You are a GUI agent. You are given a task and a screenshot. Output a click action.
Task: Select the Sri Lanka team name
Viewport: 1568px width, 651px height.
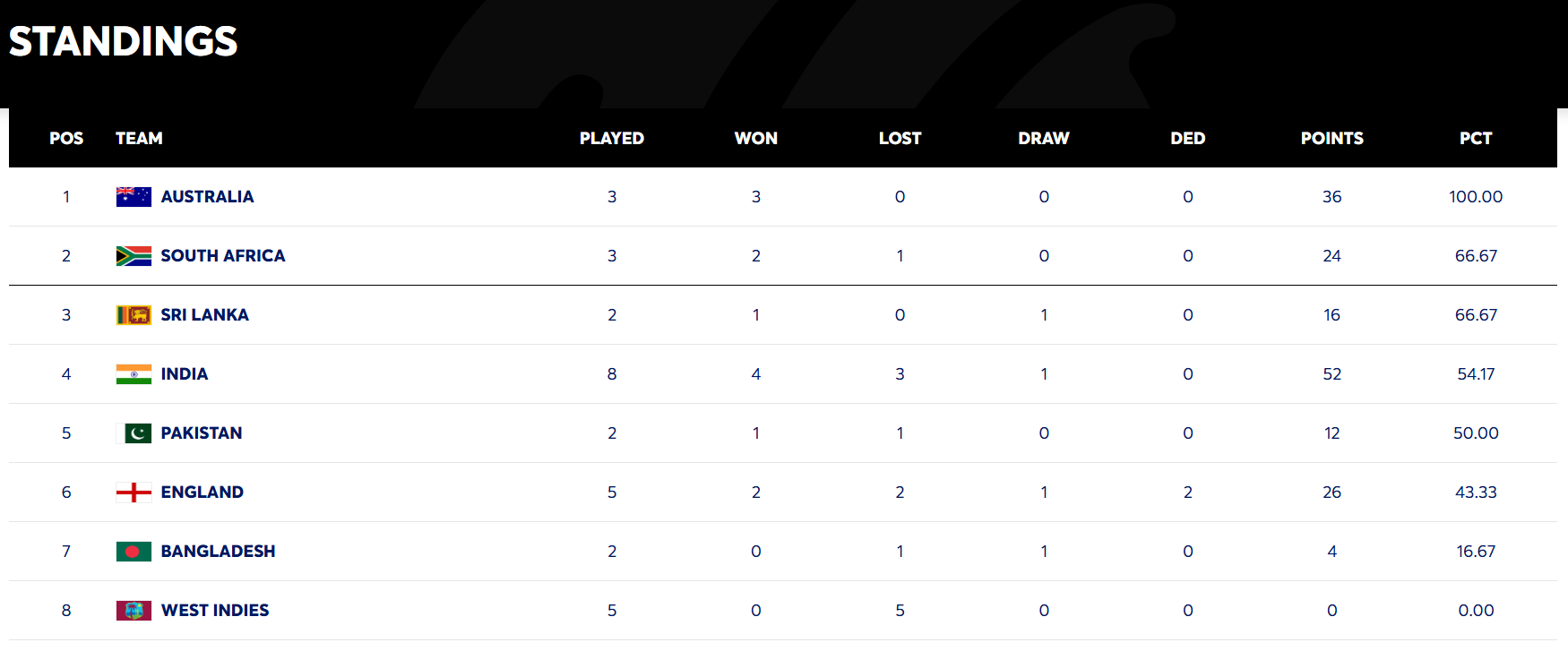pyautogui.click(x=205, y=315)
